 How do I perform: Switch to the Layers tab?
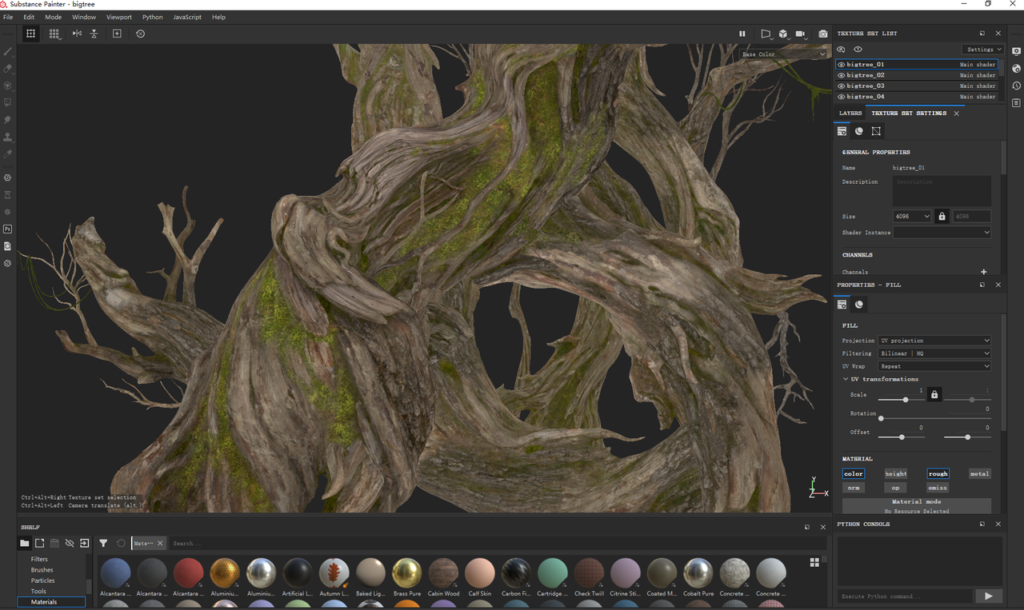tap(850, 113)
